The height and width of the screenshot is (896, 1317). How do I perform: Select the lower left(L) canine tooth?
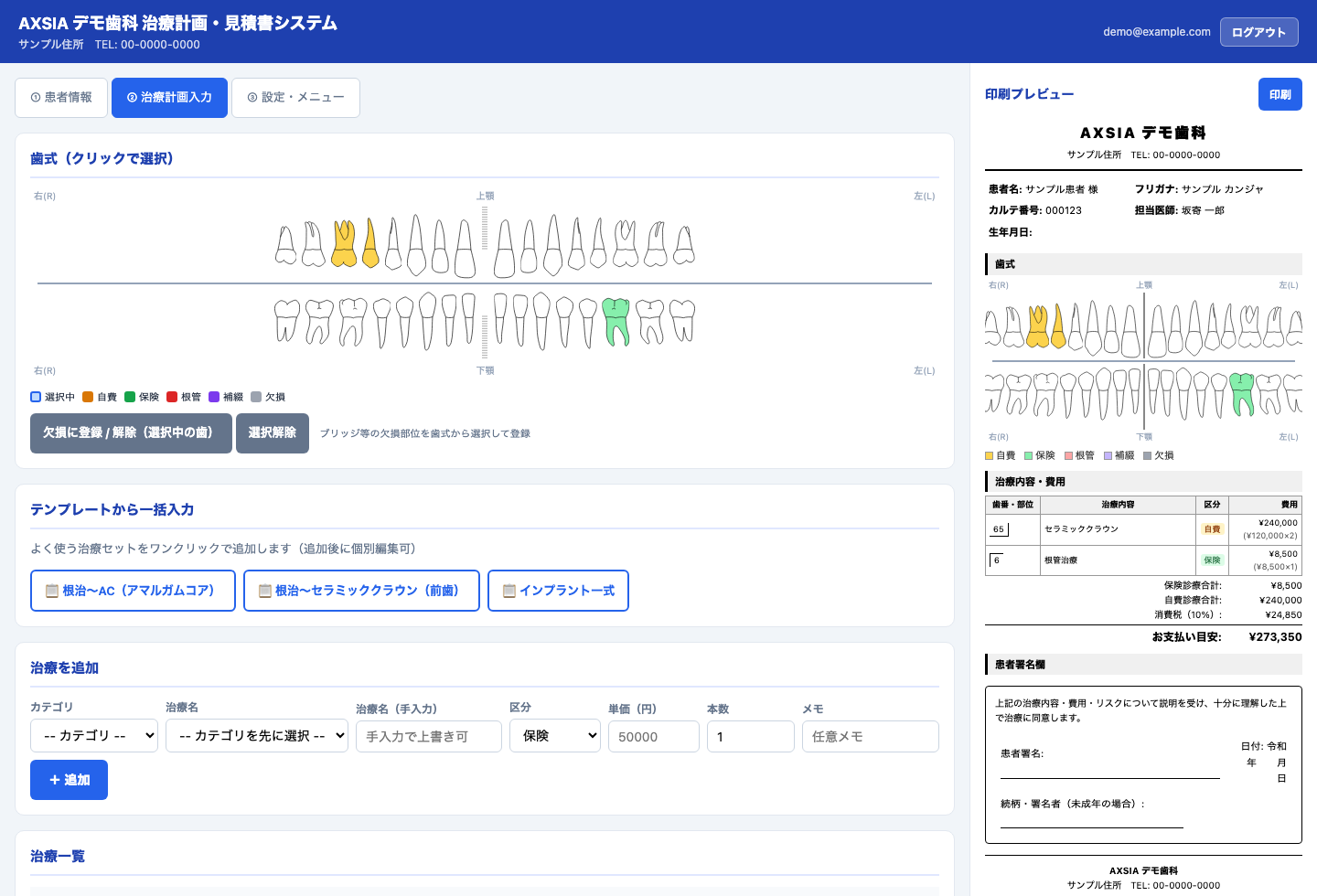[x=541, y=321]
